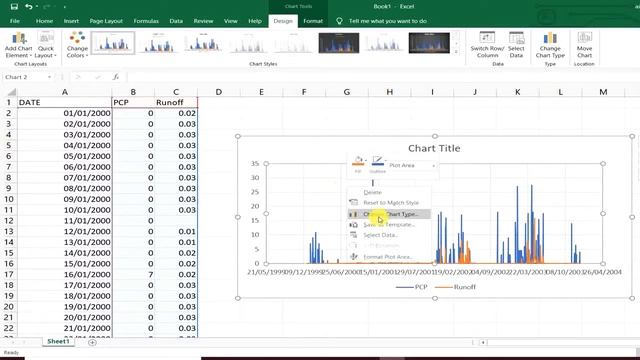Click the Tell me lightbulb icon
Image resolution: width=640 pixels, height=360 pixels.
click(x=339, y=21)
